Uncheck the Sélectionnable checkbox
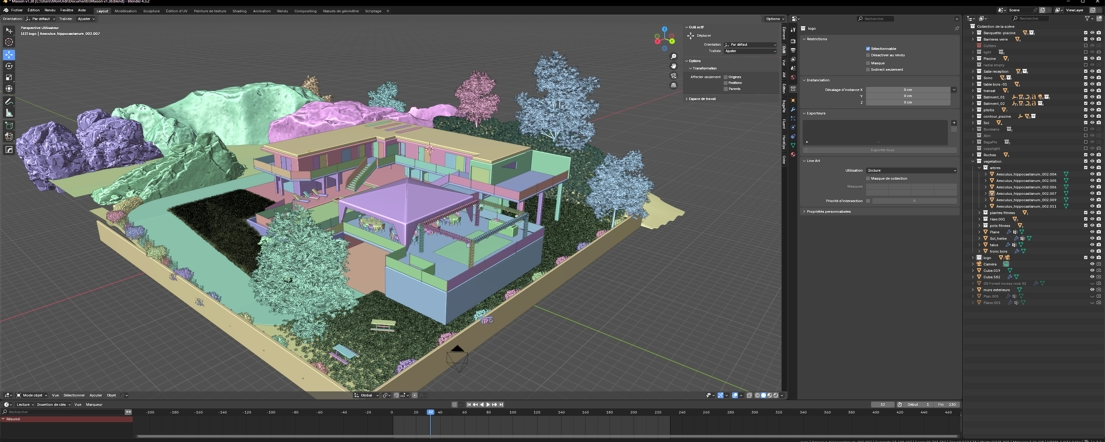The image size is (1105, 442). pos(868,48)
